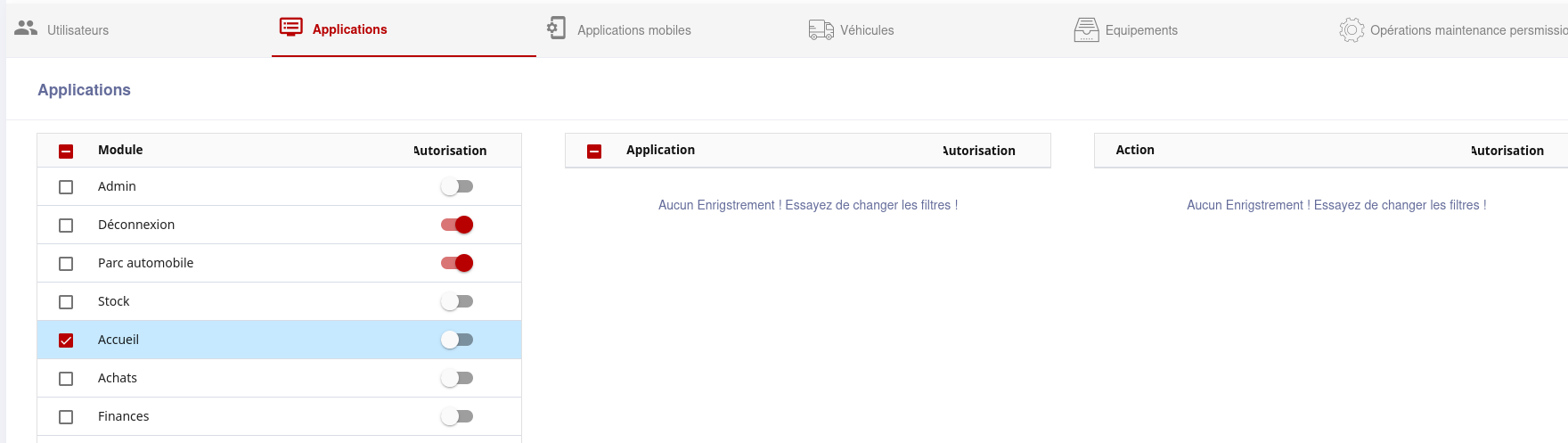Enable authorization switch for Accueil
Image resolution: width=1568 pixels, height=443 pixels.
(457, 340)
